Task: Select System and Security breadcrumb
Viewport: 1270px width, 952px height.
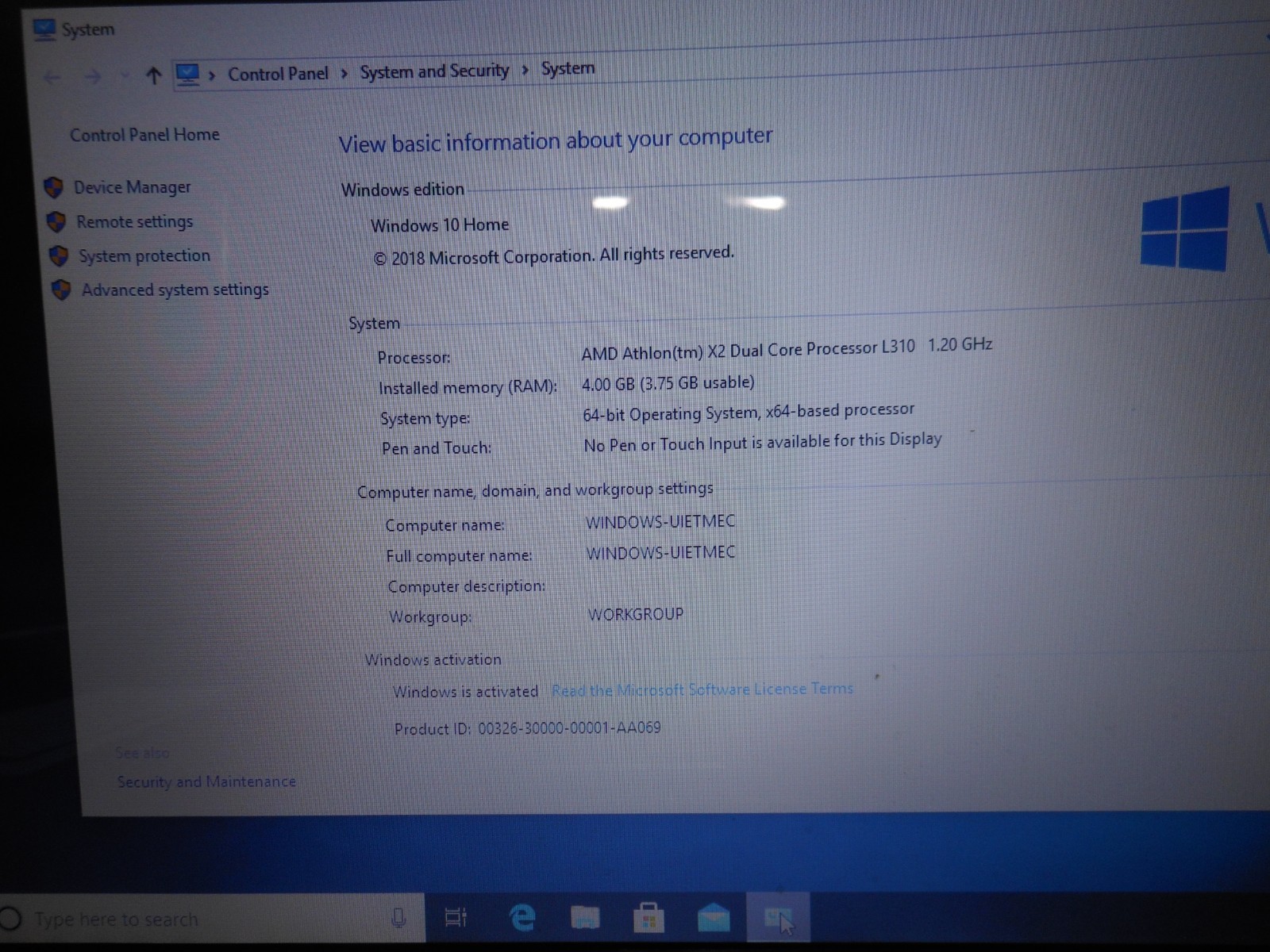Action: (434, 71)
